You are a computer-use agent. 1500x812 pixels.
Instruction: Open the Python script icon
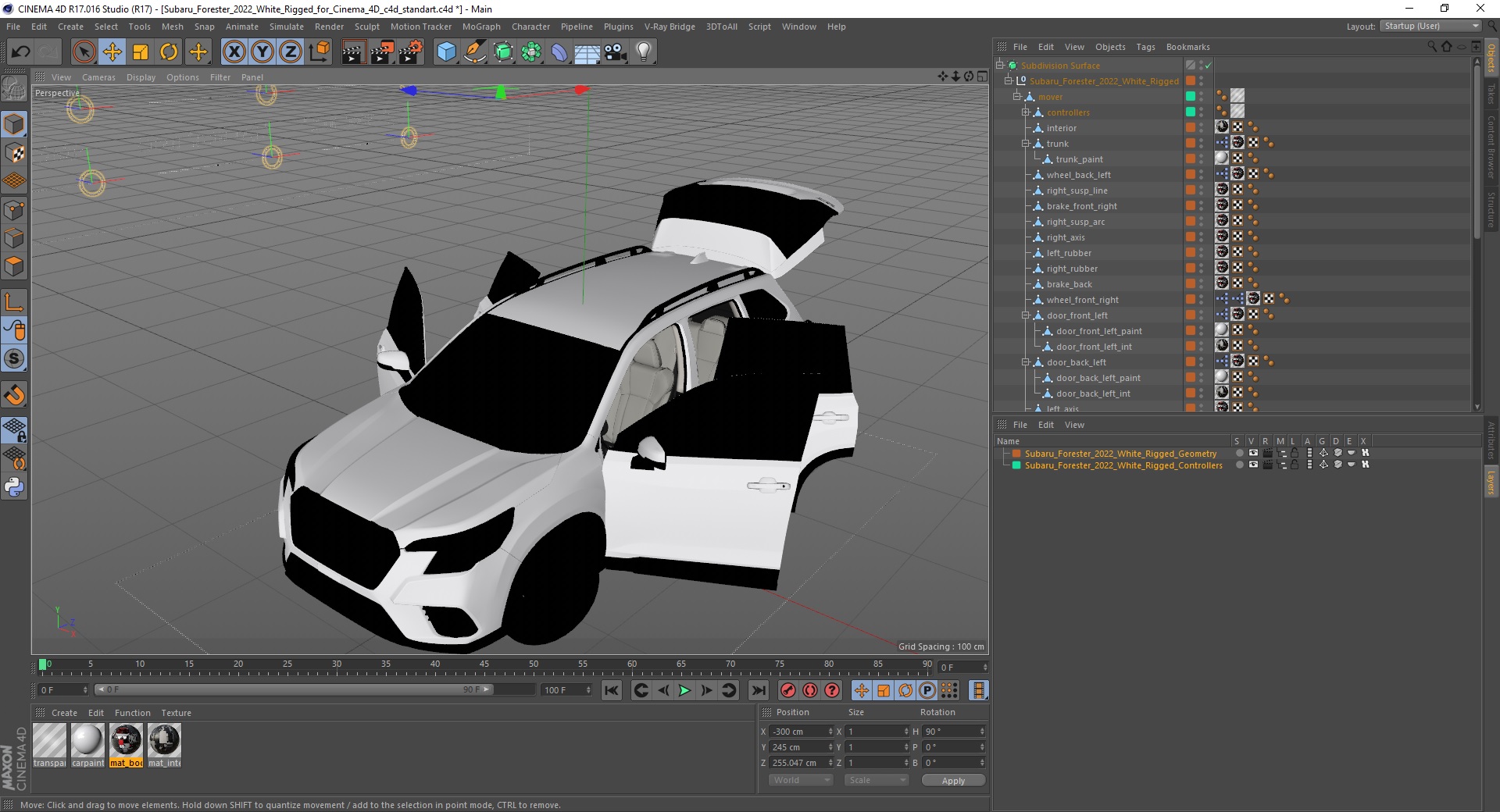14,487
